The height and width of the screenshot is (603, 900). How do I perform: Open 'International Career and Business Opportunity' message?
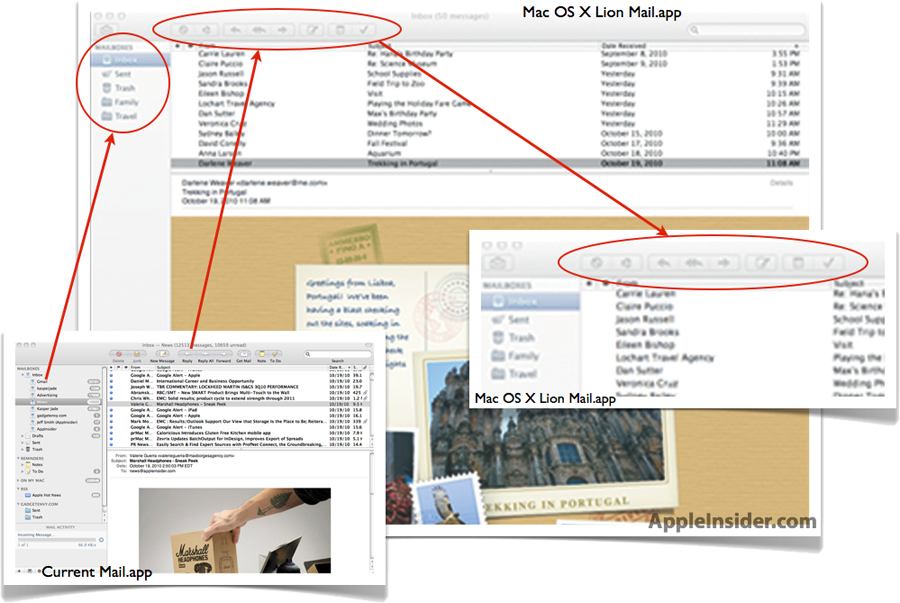tap(238, 381)
